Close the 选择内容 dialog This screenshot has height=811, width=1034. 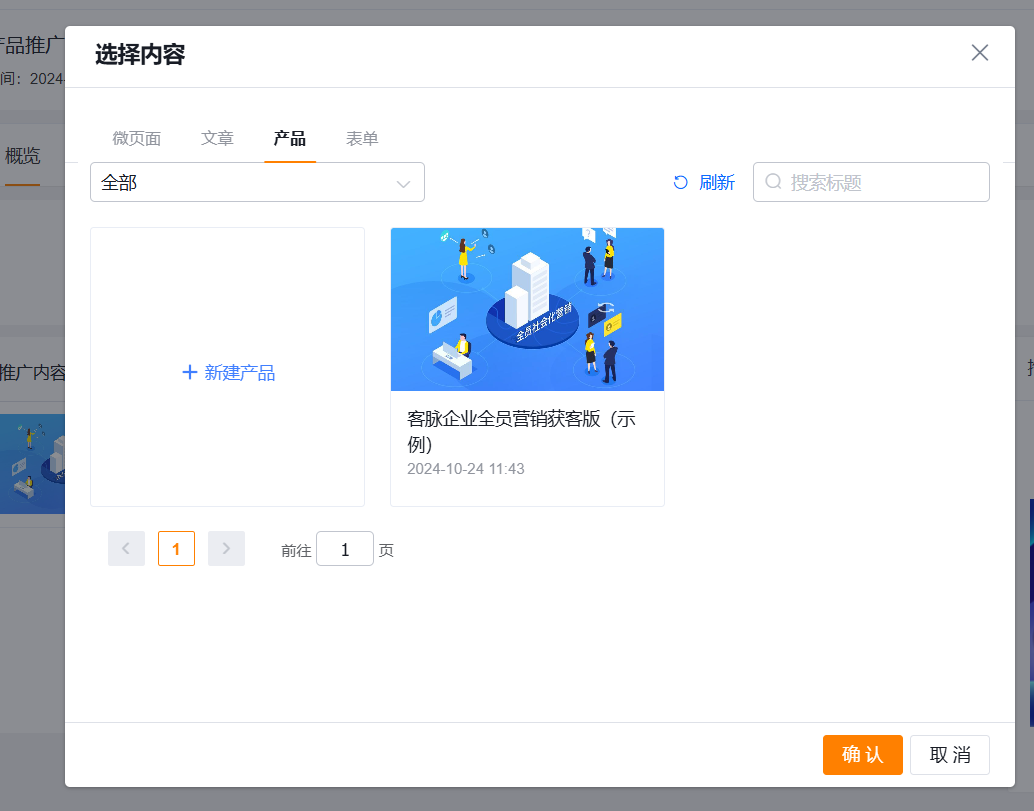(x=979, y=53)
